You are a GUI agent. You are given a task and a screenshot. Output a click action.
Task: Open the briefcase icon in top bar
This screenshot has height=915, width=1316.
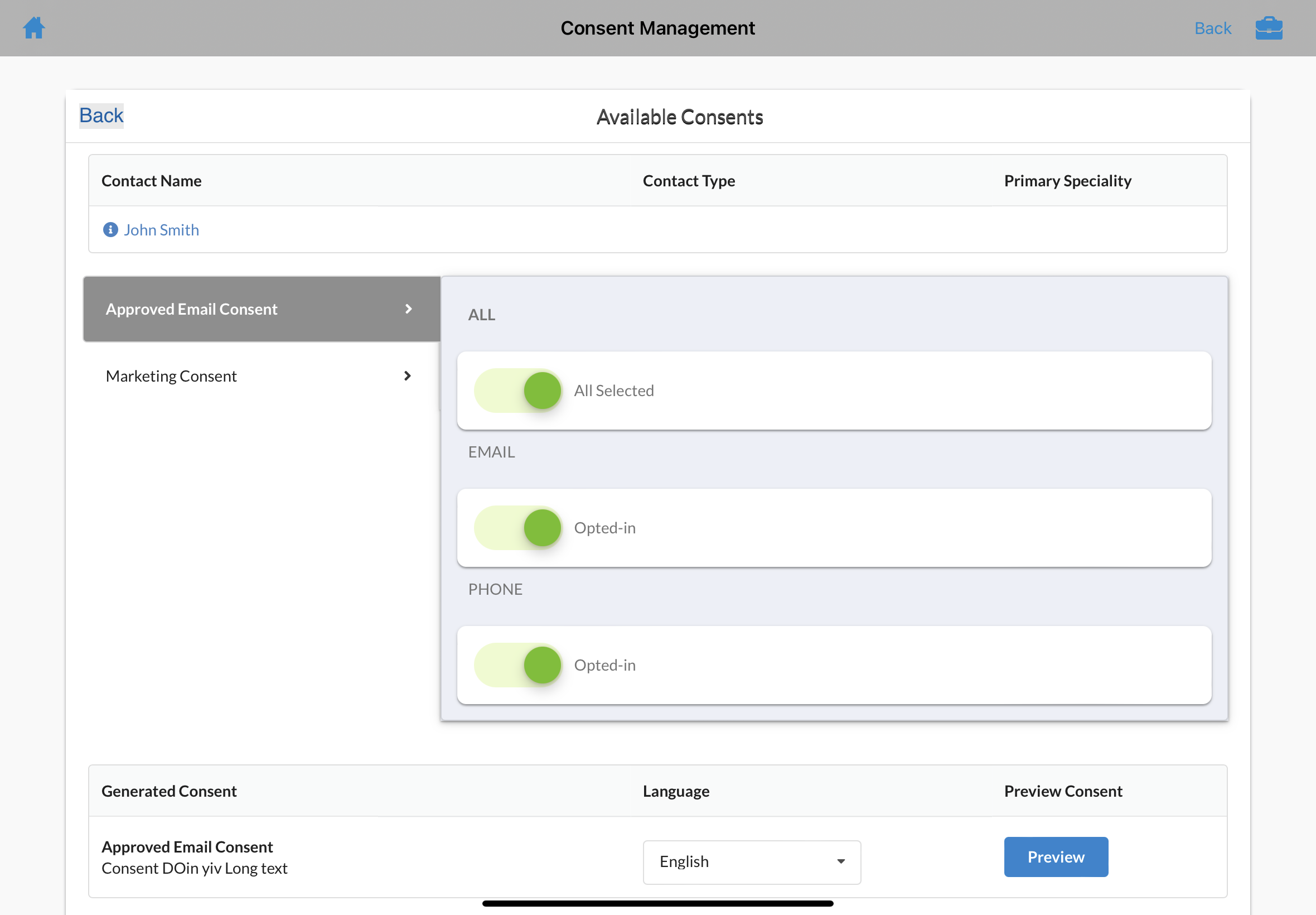1269,28
